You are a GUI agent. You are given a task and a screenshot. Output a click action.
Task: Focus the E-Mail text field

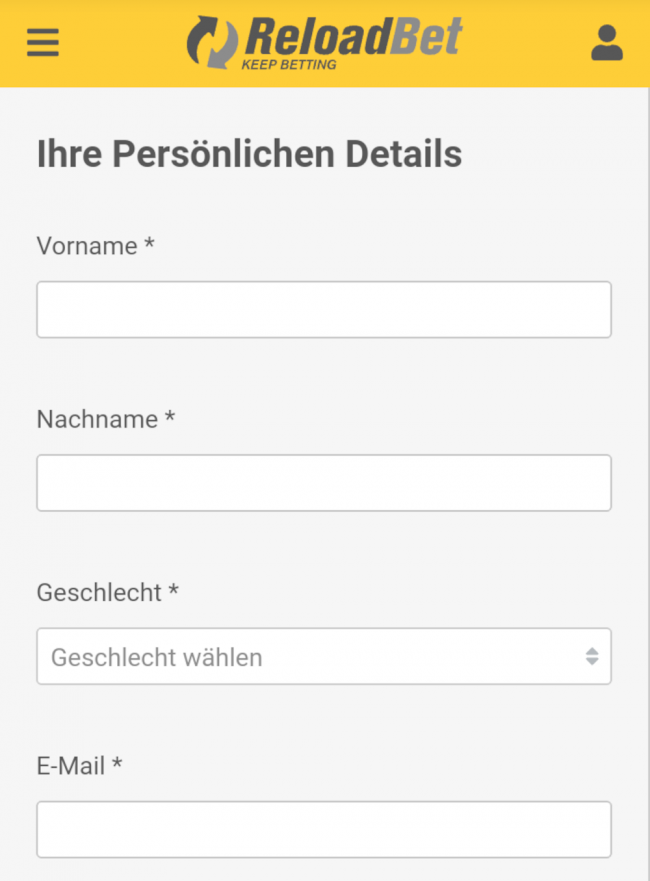point(324,829)
